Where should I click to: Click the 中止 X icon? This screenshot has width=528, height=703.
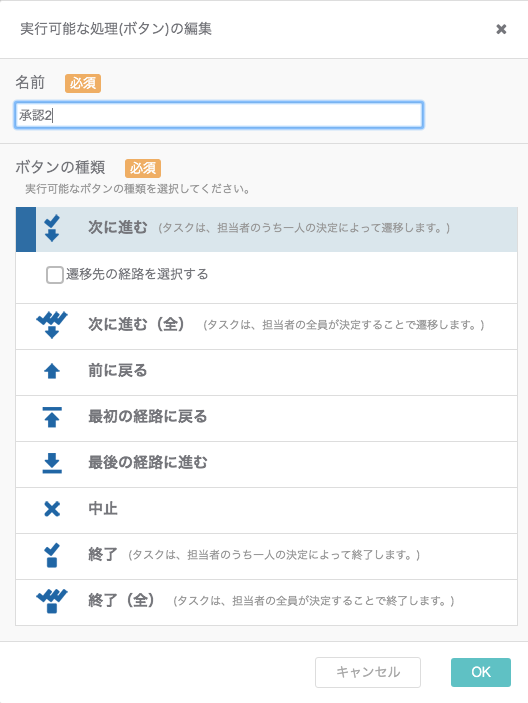[x=52, y=509]
